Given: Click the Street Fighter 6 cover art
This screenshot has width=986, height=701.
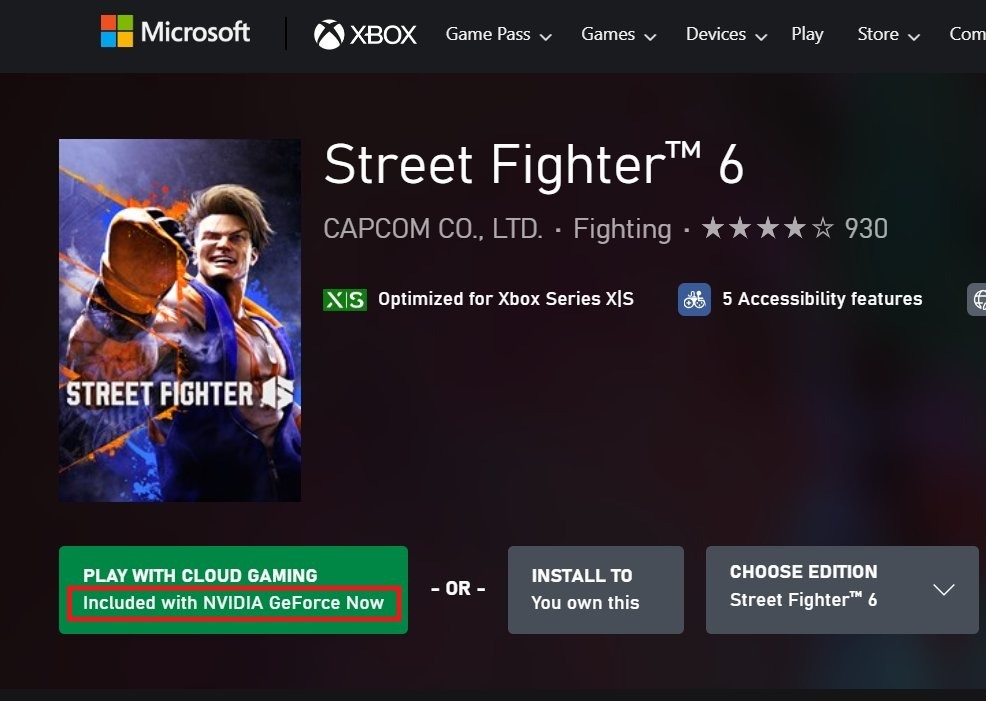Looking at the screenshot, I should coord(180,320).
